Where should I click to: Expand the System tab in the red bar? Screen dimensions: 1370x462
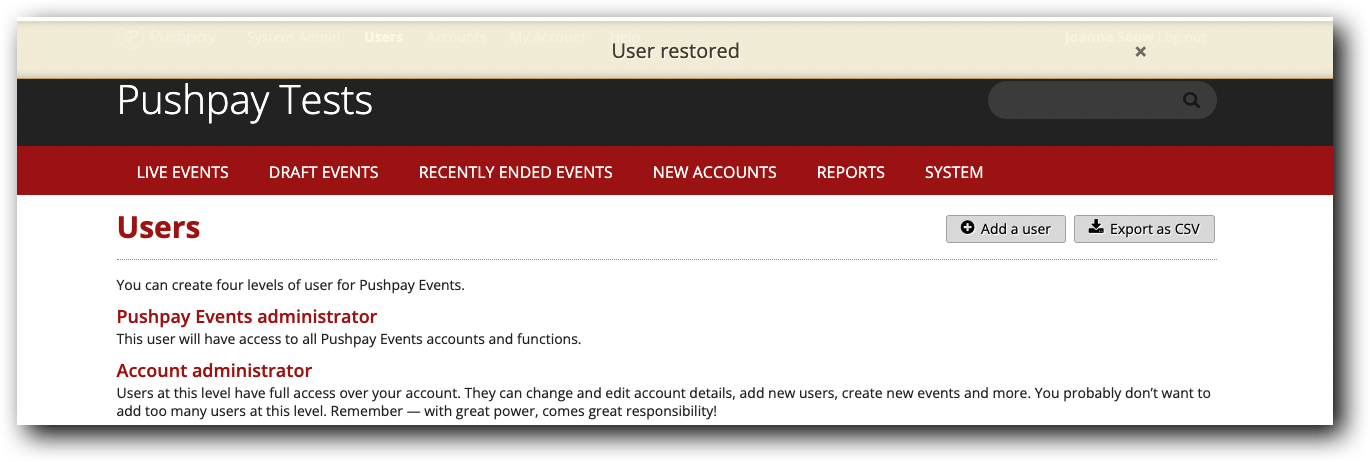(954, 172)
